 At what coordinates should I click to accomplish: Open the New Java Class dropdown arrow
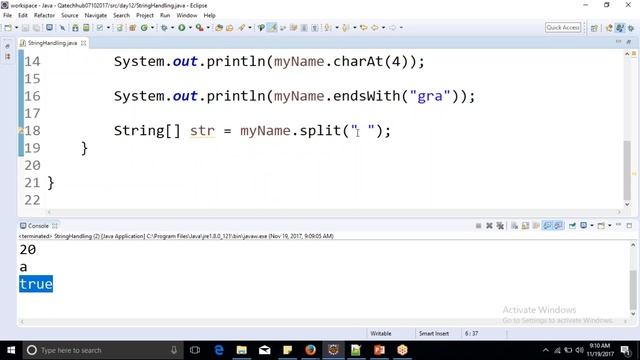pyautogui.click(x=153, y=28)
